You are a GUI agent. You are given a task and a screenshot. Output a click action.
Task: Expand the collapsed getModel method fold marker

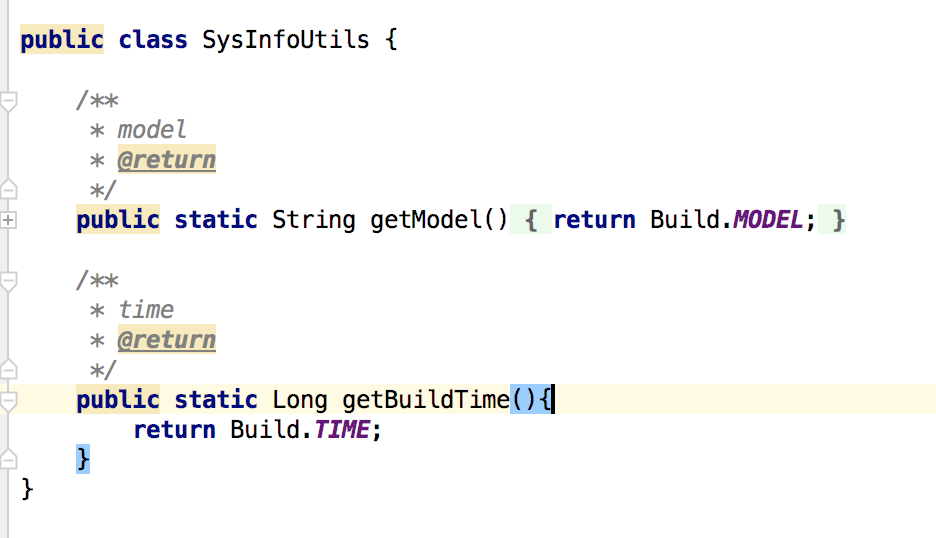[x=8, y=220]
